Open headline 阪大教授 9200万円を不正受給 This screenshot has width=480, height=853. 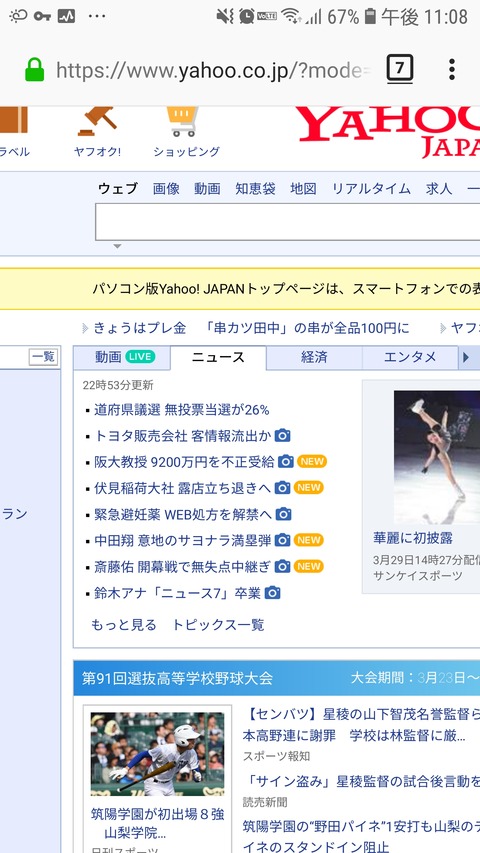184,462
